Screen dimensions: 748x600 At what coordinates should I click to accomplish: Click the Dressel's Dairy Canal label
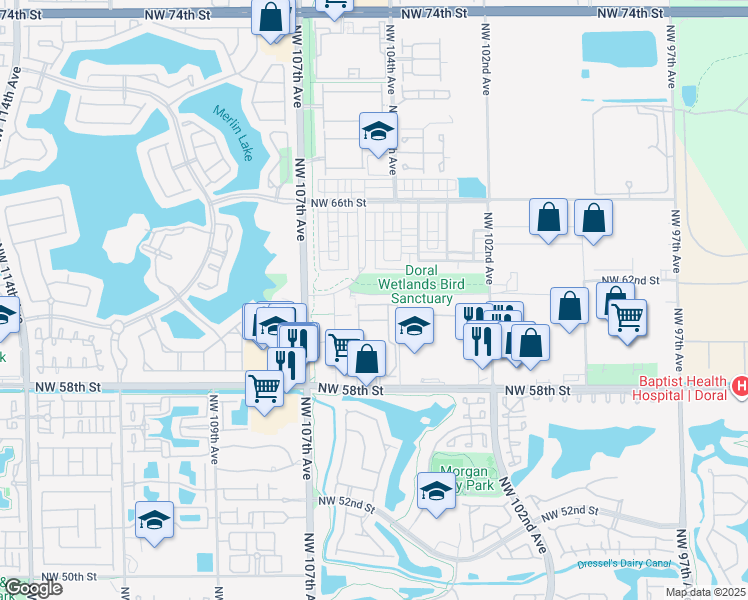[x=624, y=563]
